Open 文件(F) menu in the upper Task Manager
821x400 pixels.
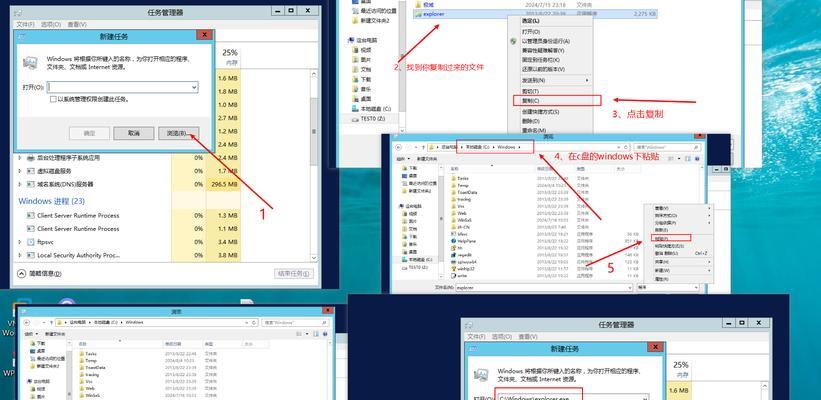tap(25, 24)
